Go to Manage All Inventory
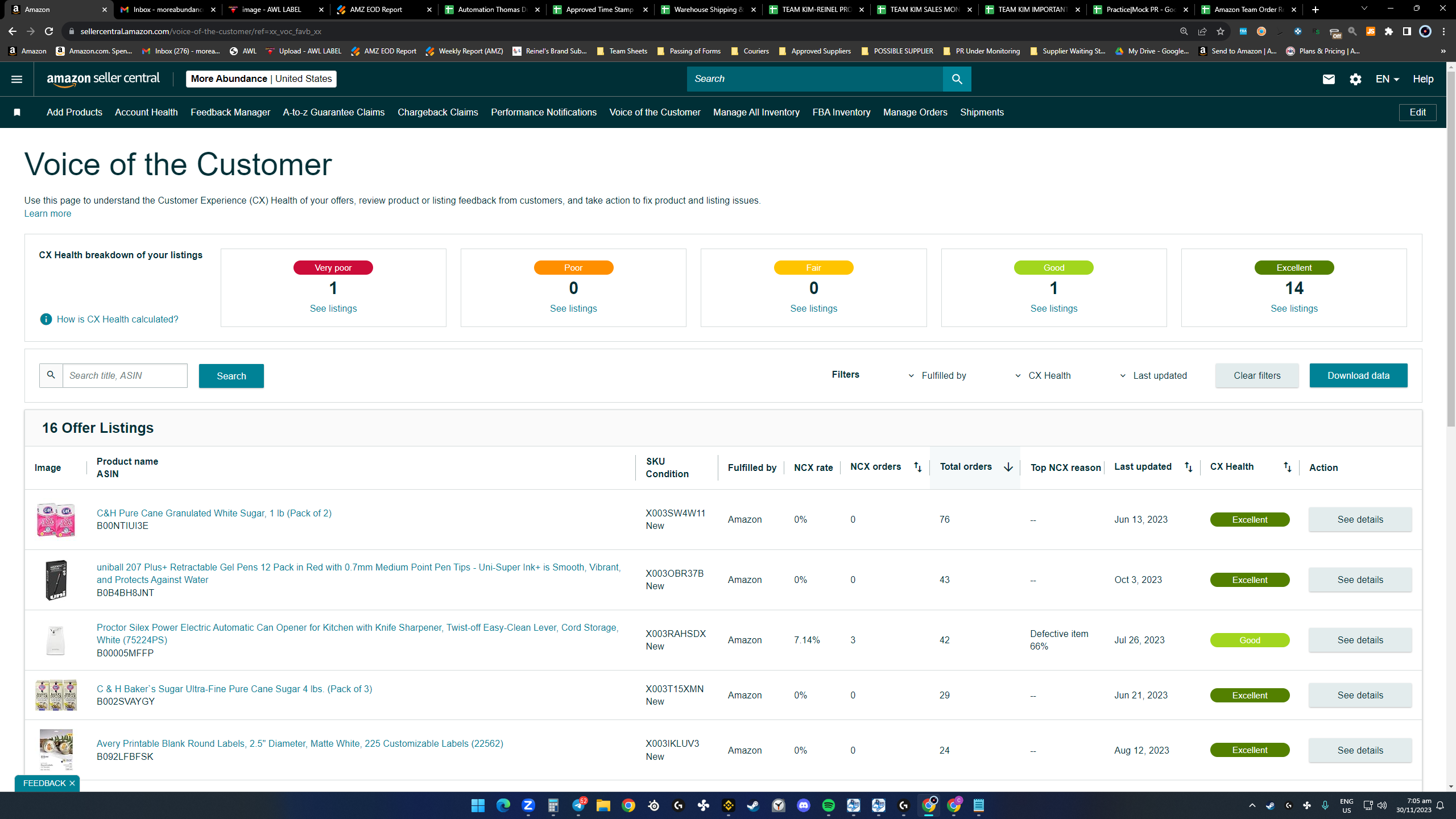The width and height of the screenshot is (1456, 819). pos(756,113)
